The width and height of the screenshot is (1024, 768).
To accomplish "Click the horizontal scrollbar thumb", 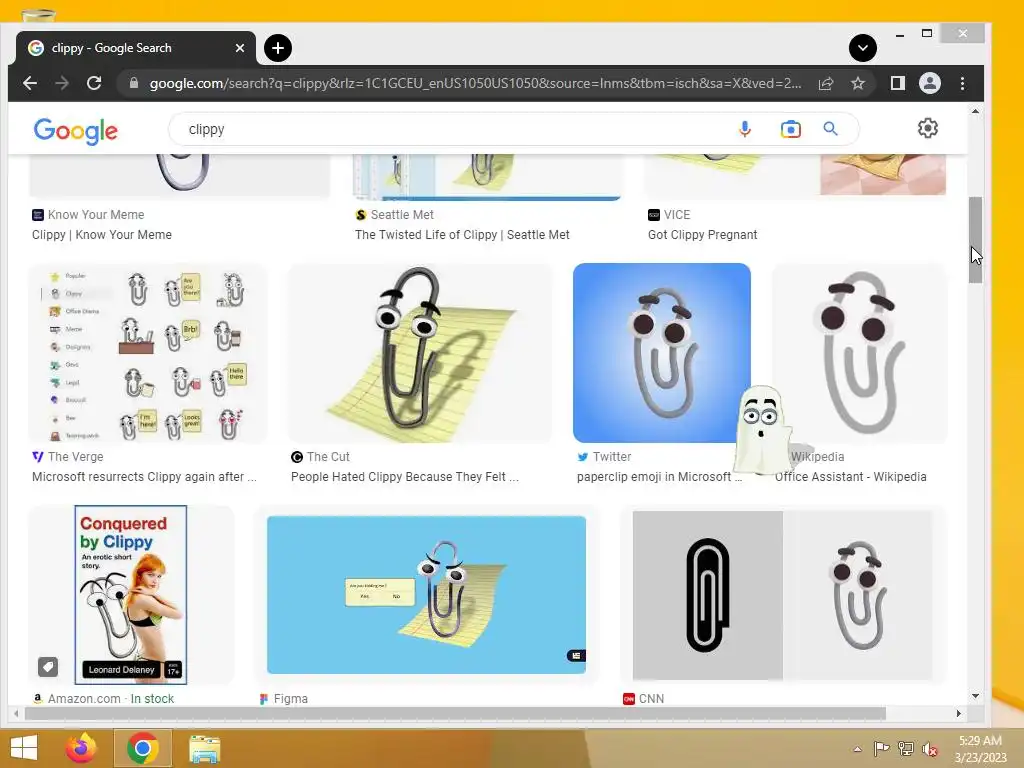I will pos(455,713).
